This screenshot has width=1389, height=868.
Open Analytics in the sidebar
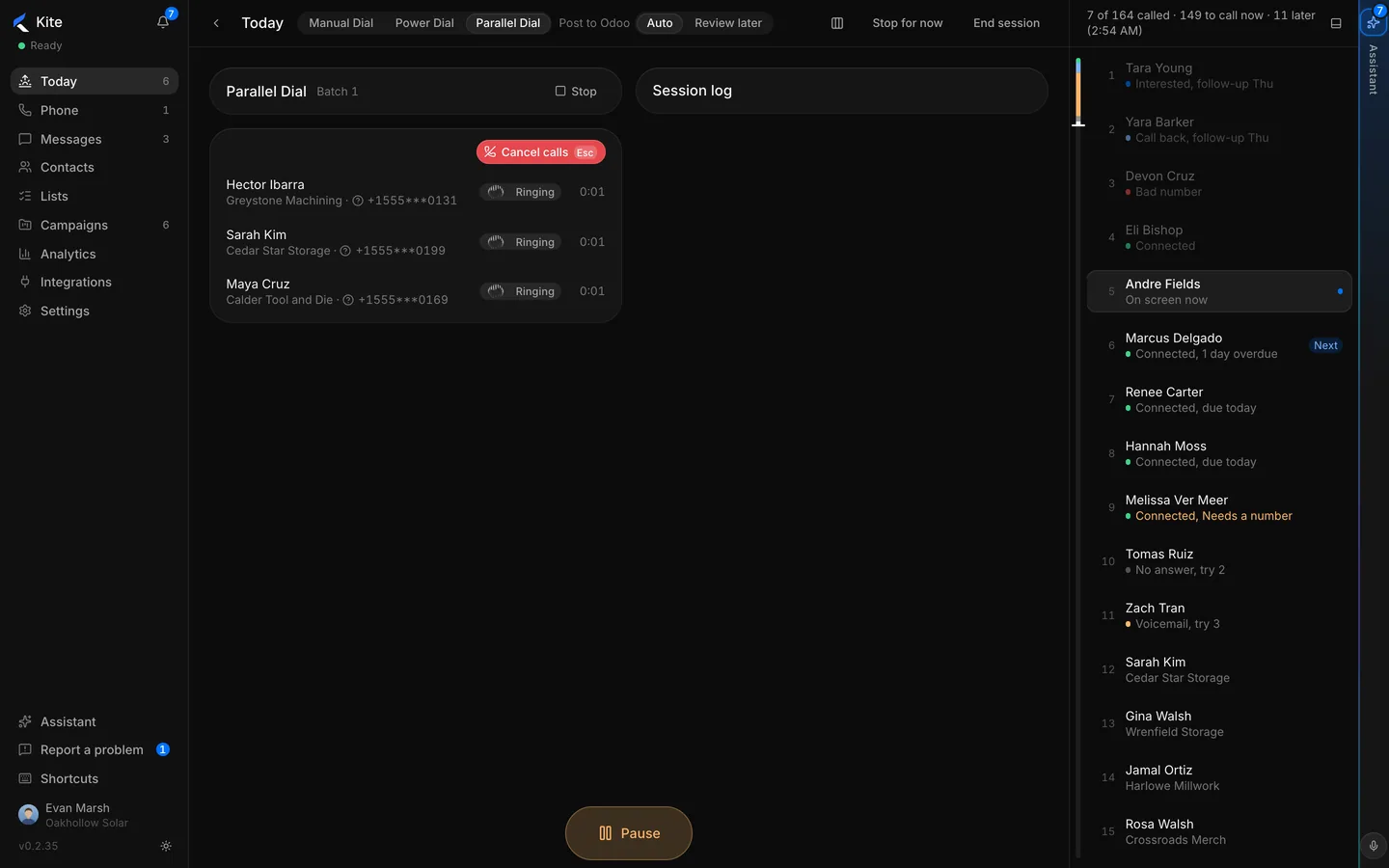coord(95,254)
